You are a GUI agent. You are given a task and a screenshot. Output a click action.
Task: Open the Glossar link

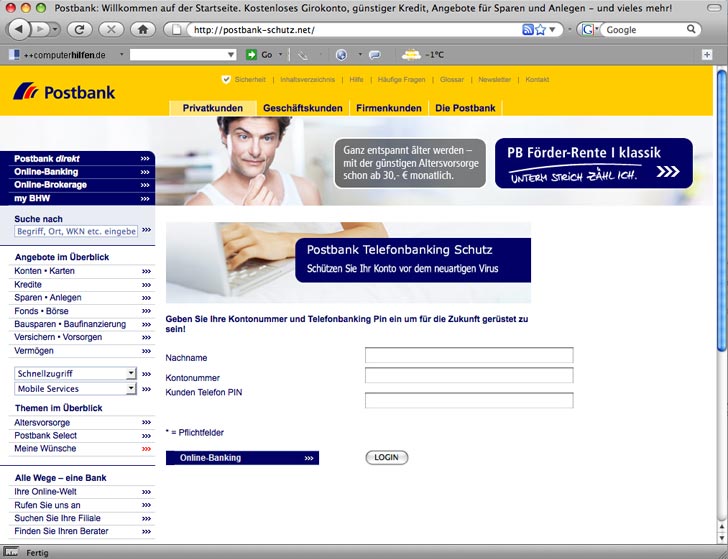(x=452, y=79)
